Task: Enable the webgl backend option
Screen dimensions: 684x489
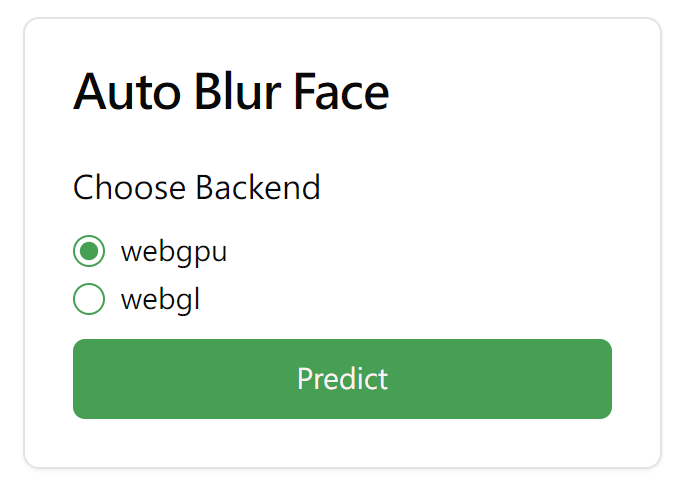Action: pos(89,299)
